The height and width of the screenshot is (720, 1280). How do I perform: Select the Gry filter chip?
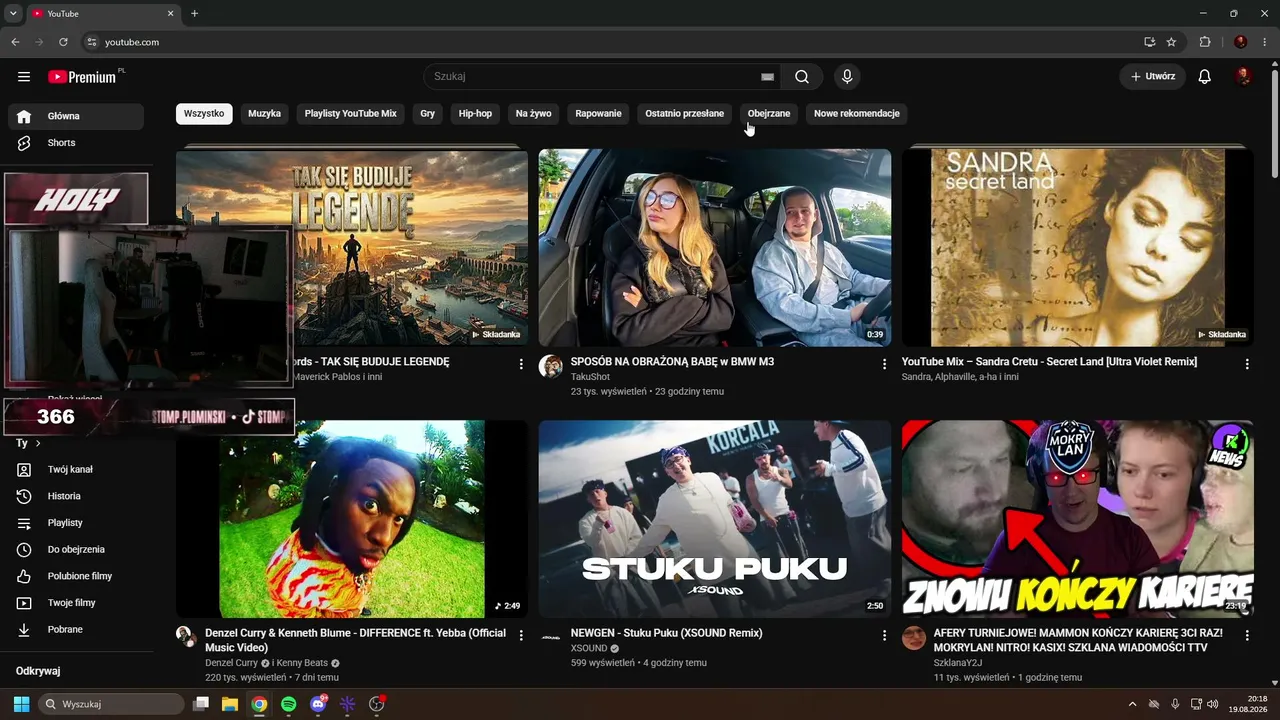(x=428, y=114)
